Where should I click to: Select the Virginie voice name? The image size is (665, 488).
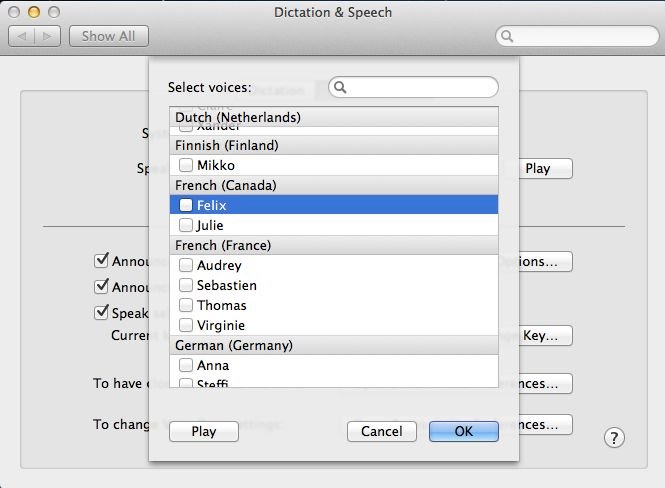pyautogui.click(x=221, y=326)
